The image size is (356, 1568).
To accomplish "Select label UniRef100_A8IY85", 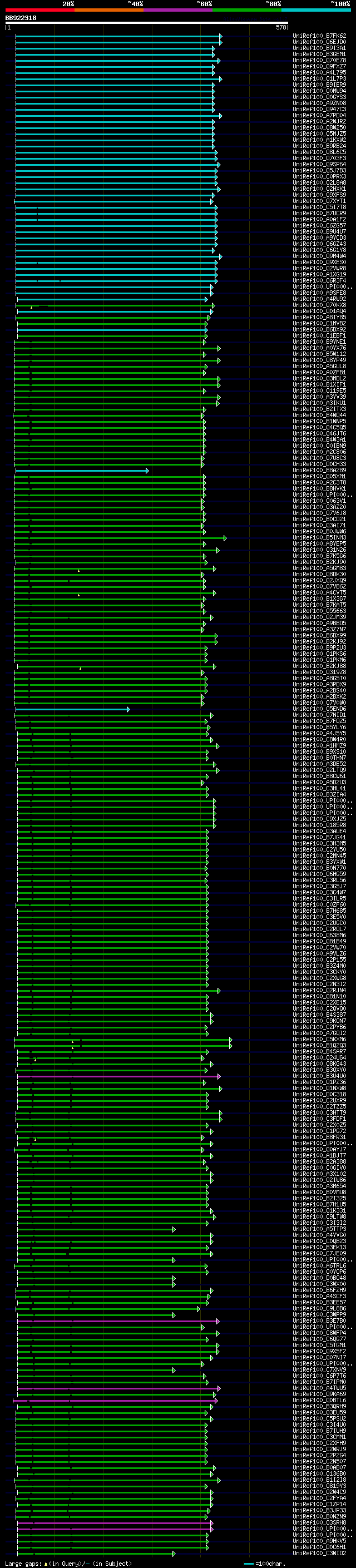I will click(319, 318).
